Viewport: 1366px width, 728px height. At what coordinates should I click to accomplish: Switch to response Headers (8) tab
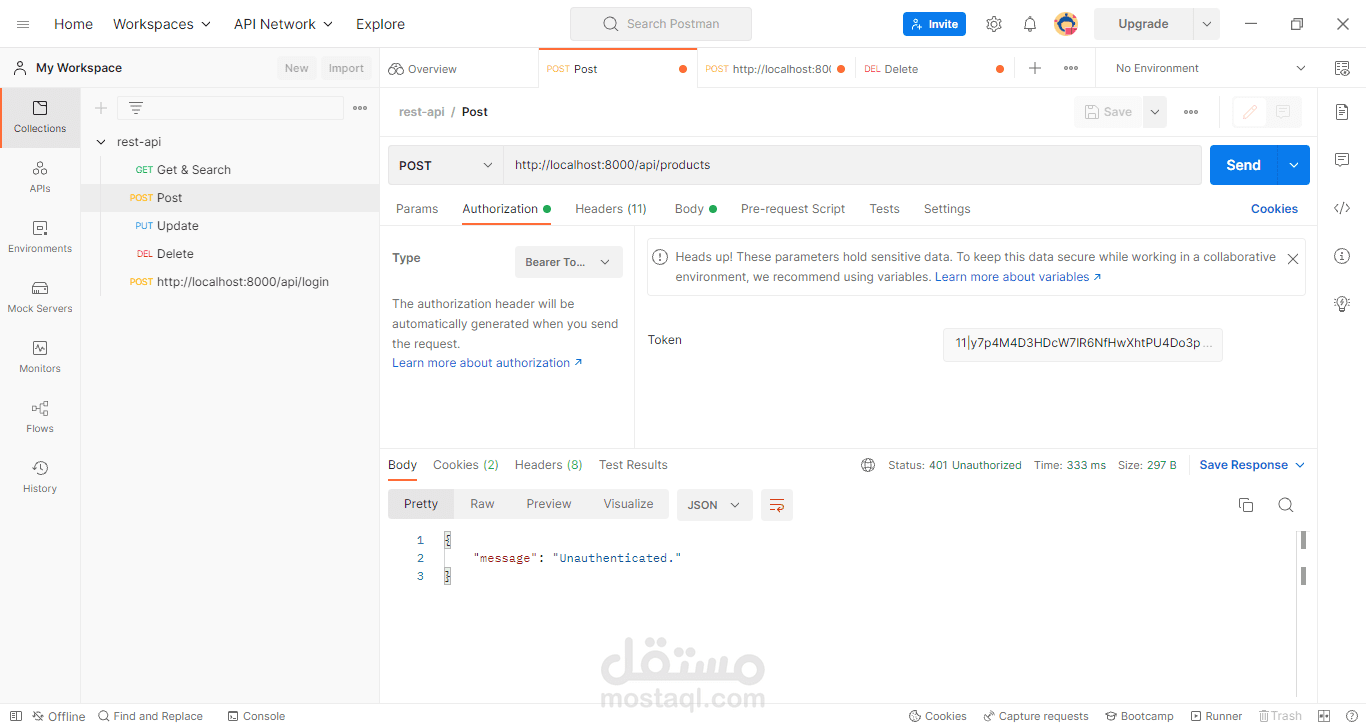click(x=548, y=465)
